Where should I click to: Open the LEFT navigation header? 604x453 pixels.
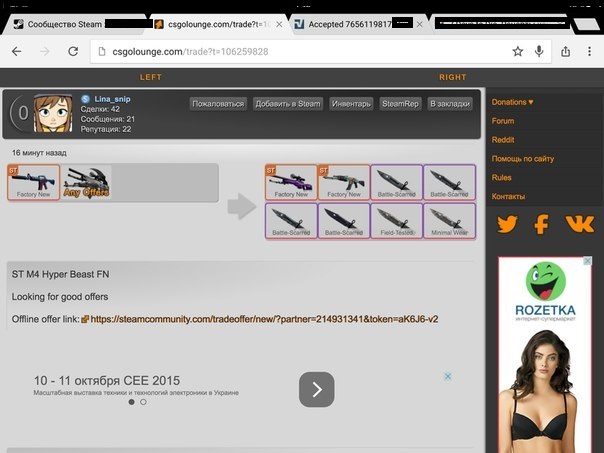click(151, 77)
